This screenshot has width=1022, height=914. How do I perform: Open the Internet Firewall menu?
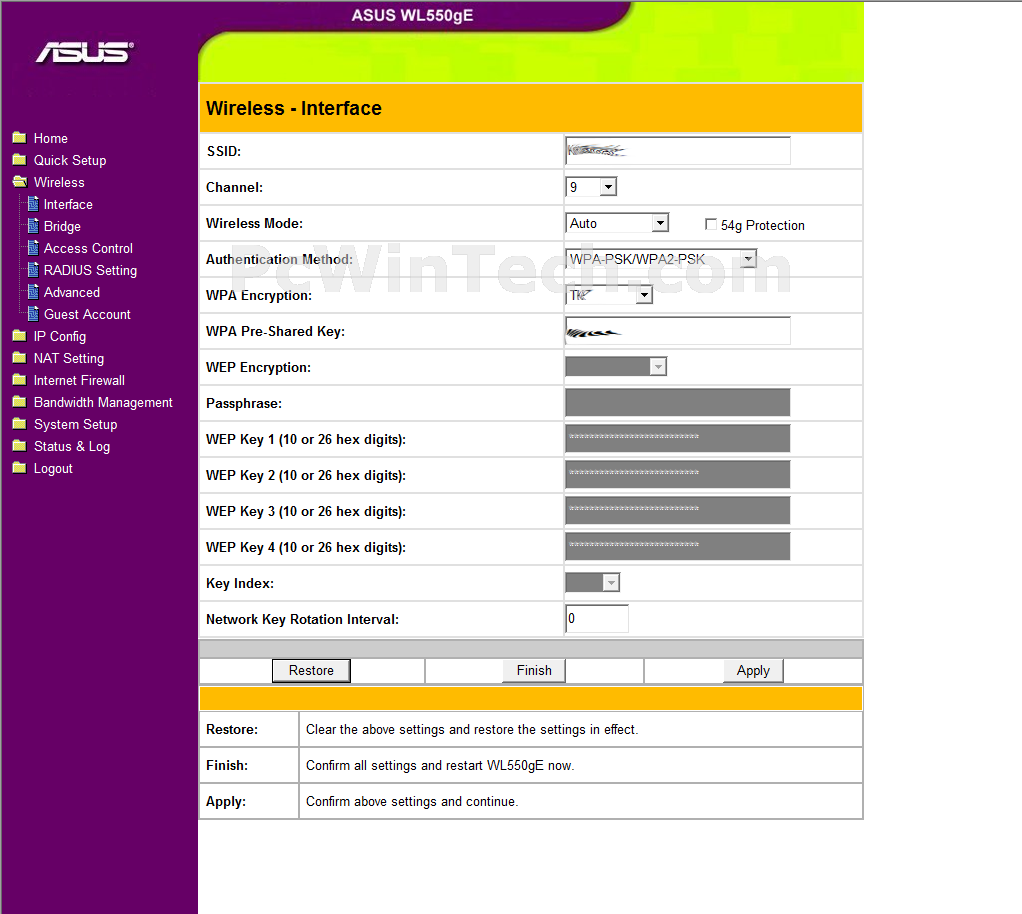(80, 380)
